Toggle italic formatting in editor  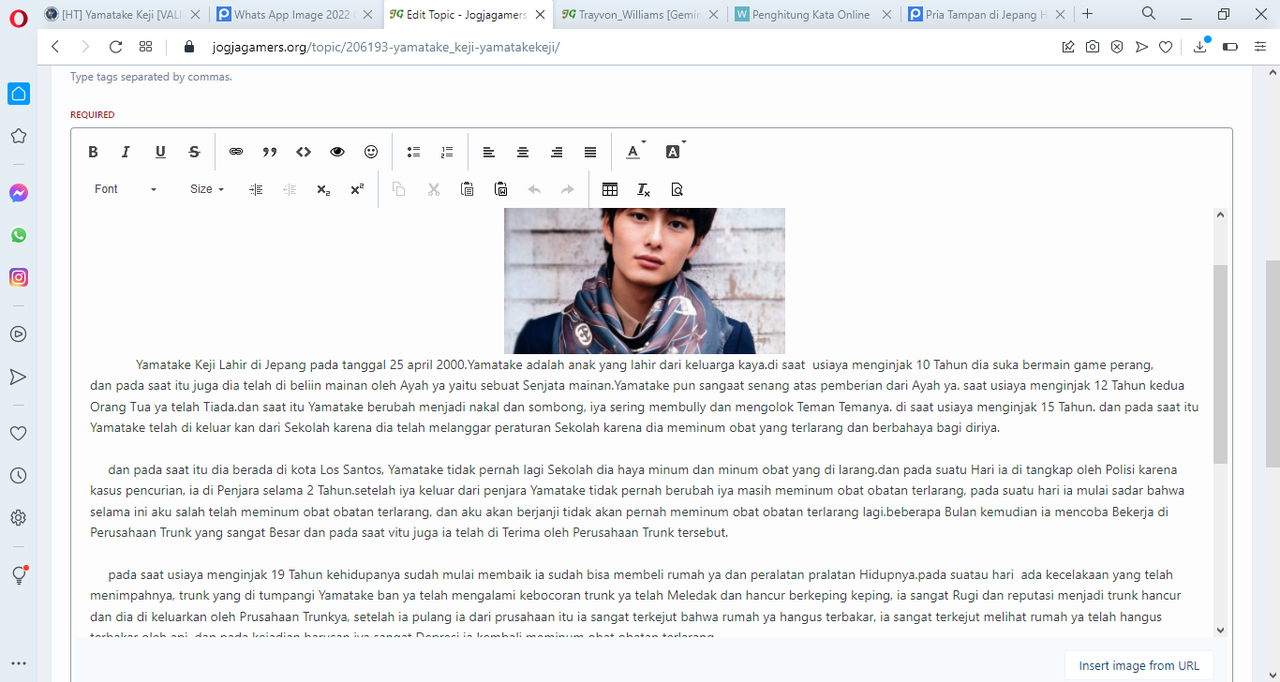point(126,152)
